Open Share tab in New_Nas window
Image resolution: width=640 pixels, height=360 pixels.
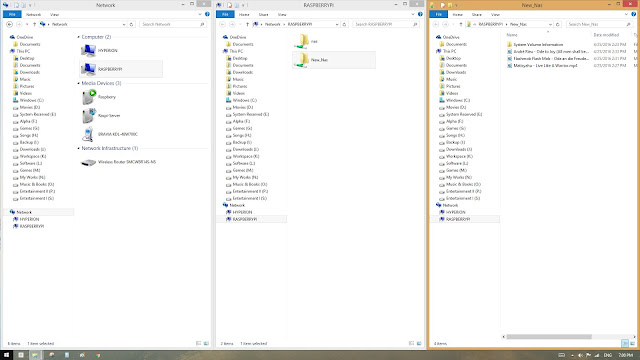coord(477,14)
